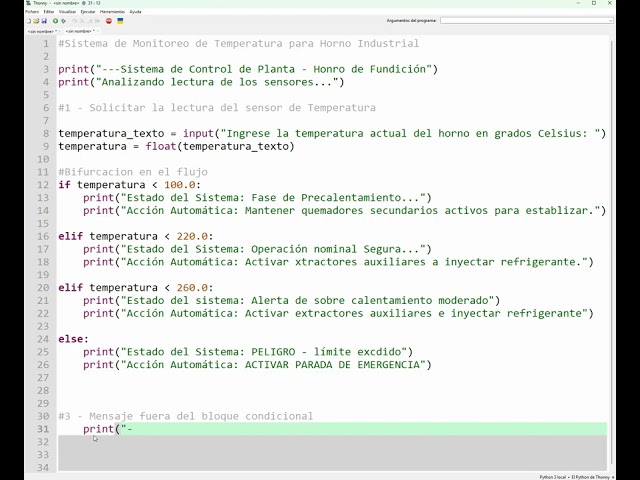Click the Step out debugger icon

click(x=90, y=21)
